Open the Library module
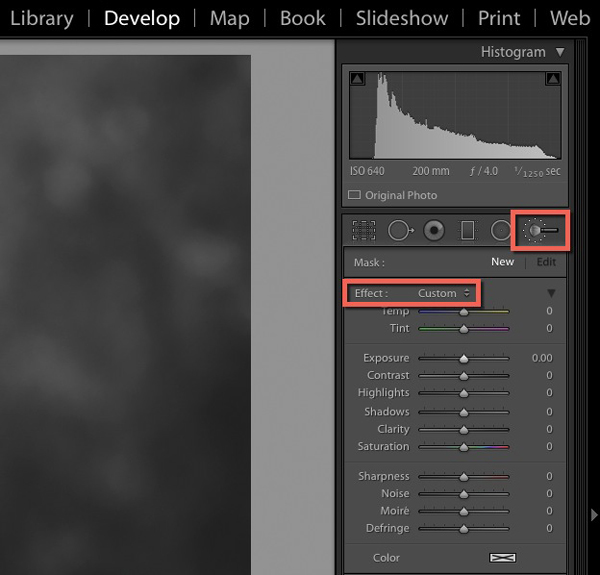Image resolution: width=600 pixels, height=575 pixels. coord(42,18)
